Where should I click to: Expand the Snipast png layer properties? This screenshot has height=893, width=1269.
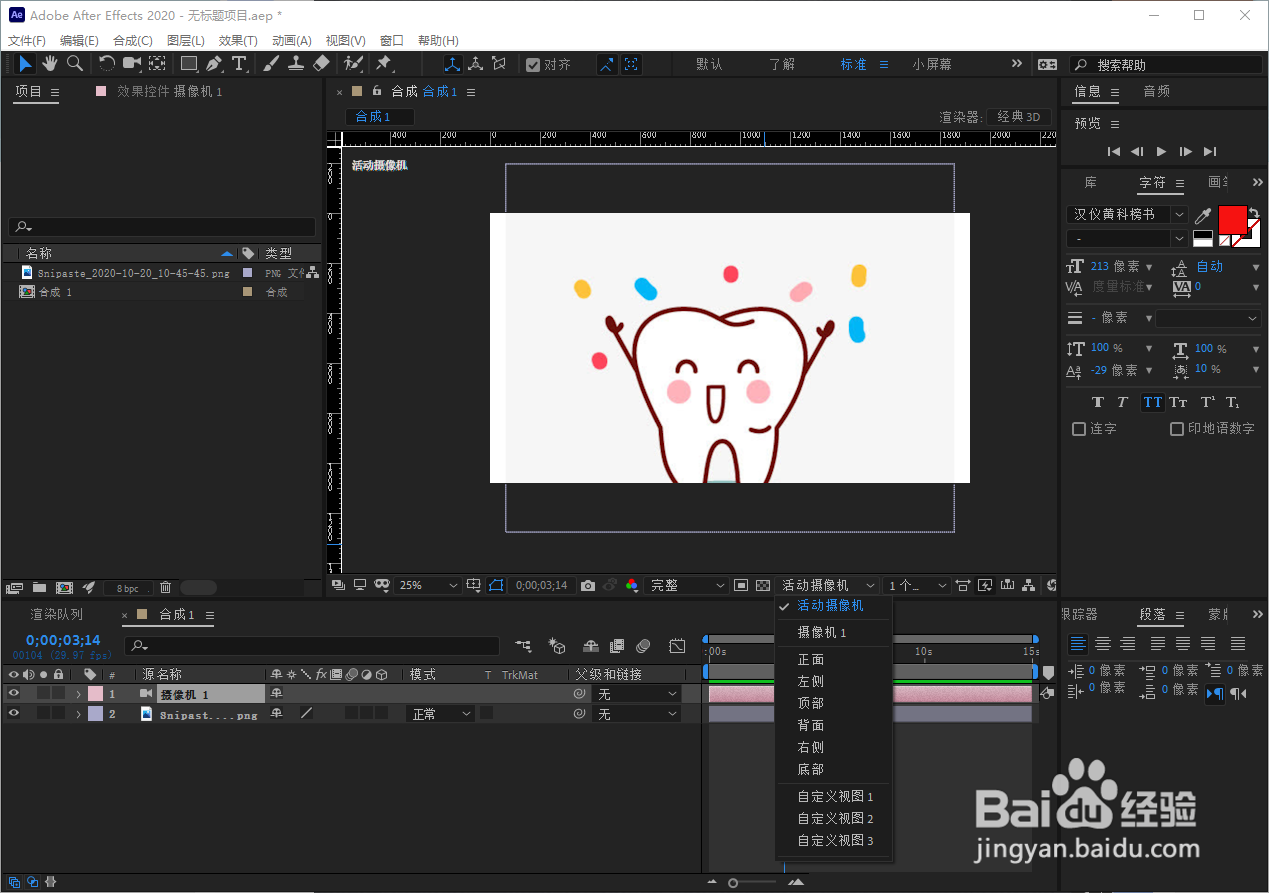(x=78, y=714)
